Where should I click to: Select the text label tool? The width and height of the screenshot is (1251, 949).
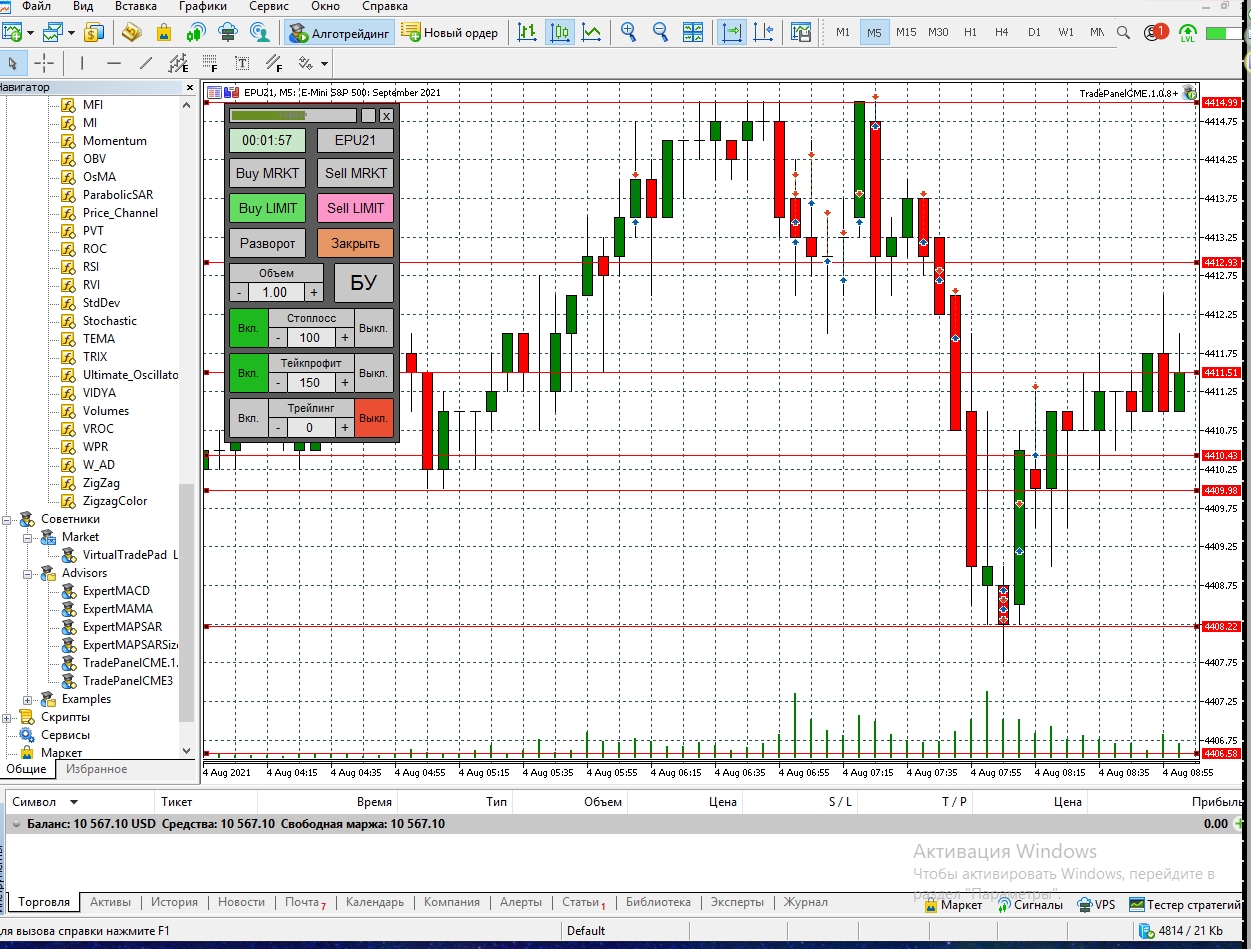[242, 64]
